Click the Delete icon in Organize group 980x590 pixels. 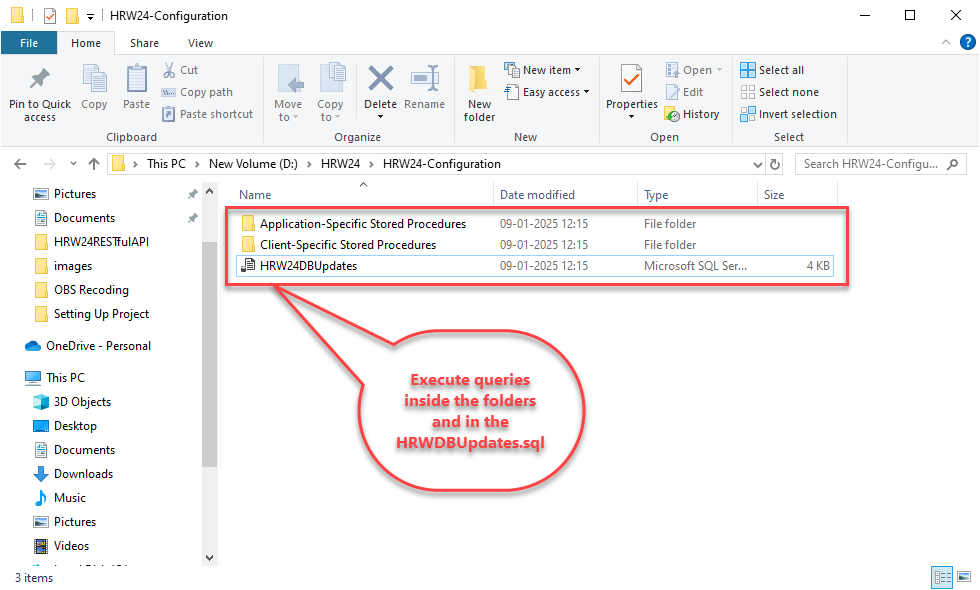(x=380, y=80)
